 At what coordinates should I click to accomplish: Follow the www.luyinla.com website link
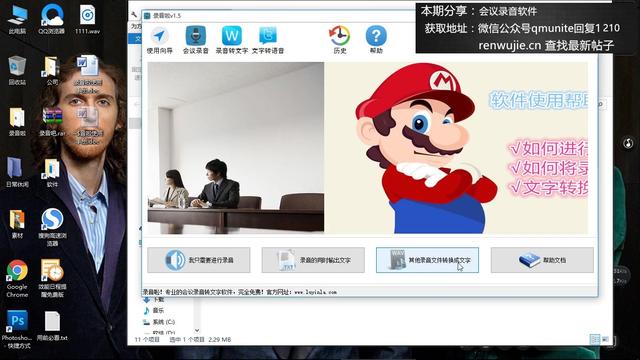(x=316, y=292)
